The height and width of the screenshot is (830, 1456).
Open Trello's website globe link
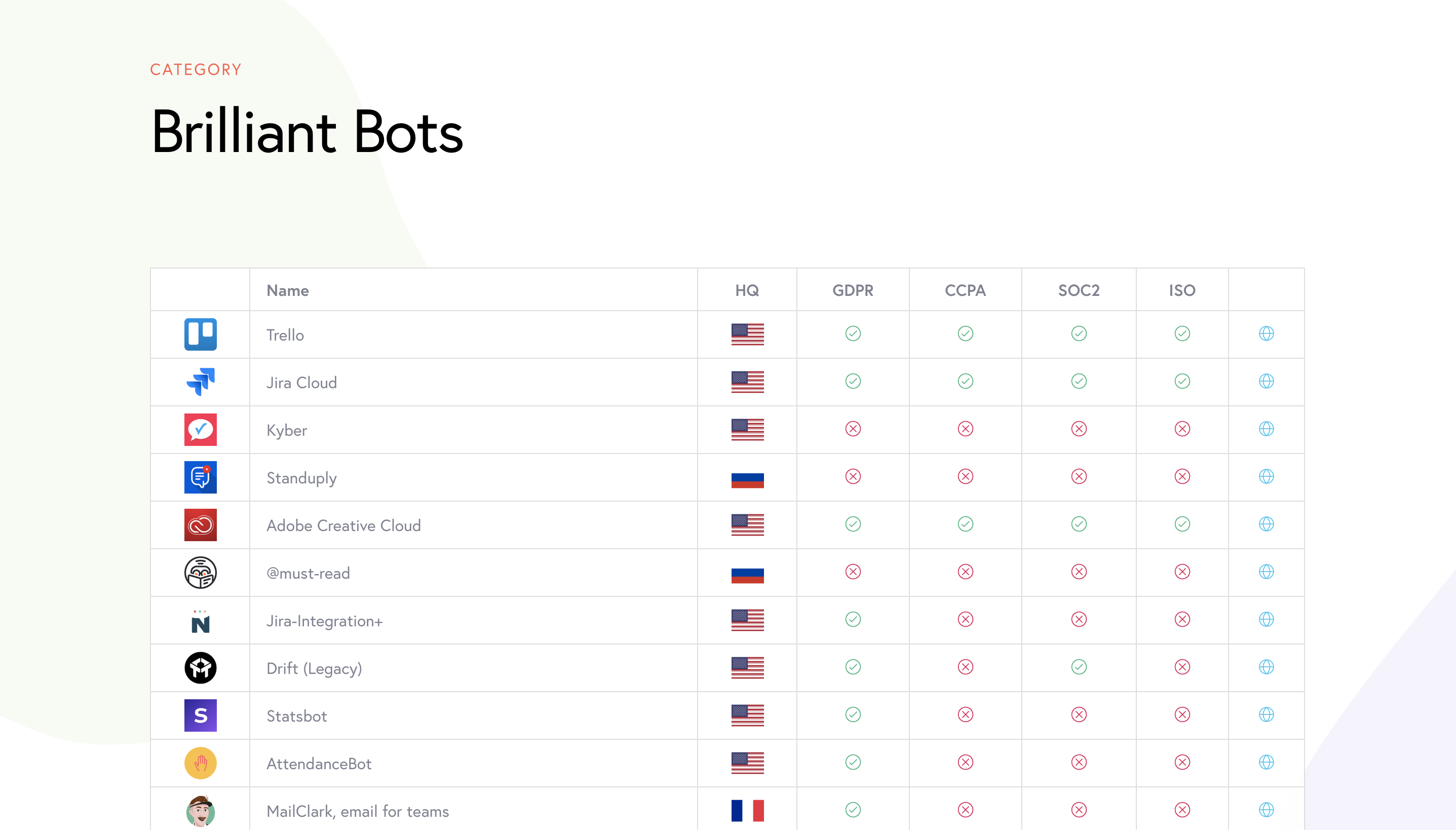[x=1266, y=334]
